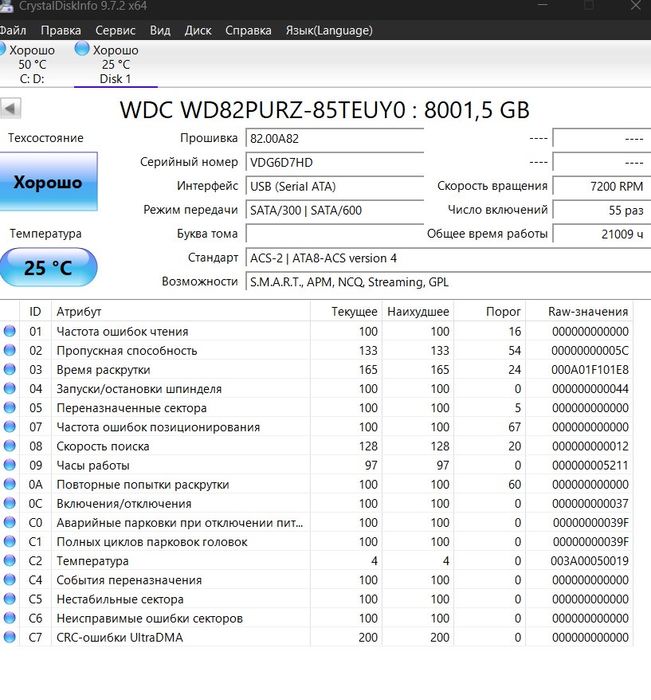Open the Сервис menu
651x700 pixels.
click(115, 30)
